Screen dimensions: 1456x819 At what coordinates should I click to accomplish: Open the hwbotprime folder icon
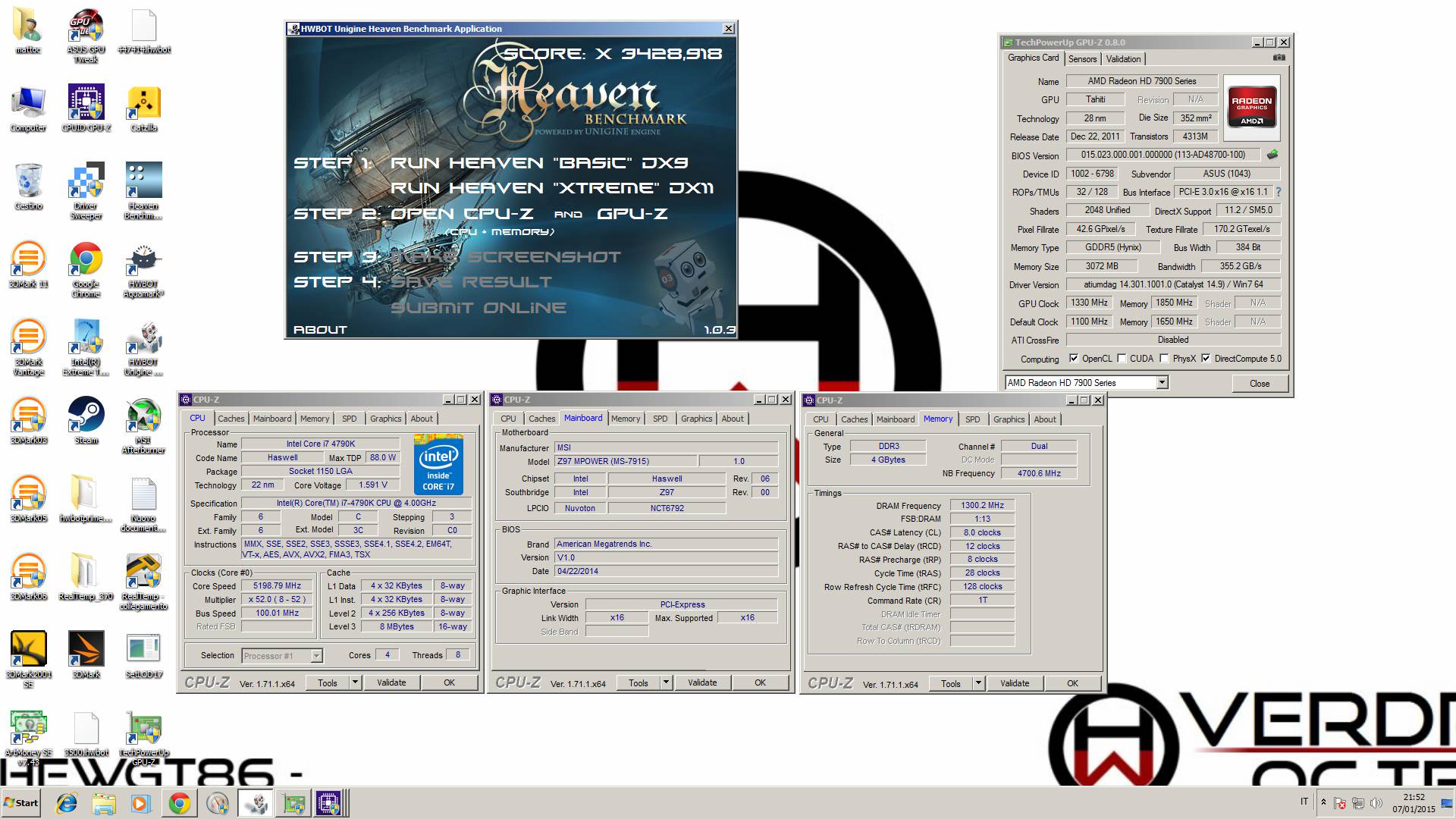(x=86, y=499)
